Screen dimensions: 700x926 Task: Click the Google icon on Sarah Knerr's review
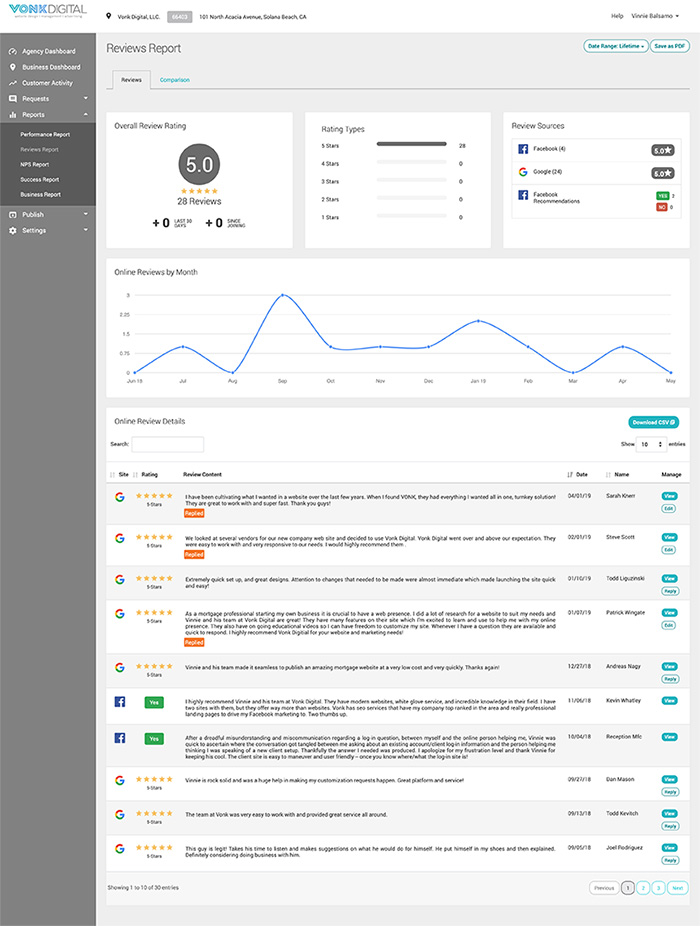point(119,497)
